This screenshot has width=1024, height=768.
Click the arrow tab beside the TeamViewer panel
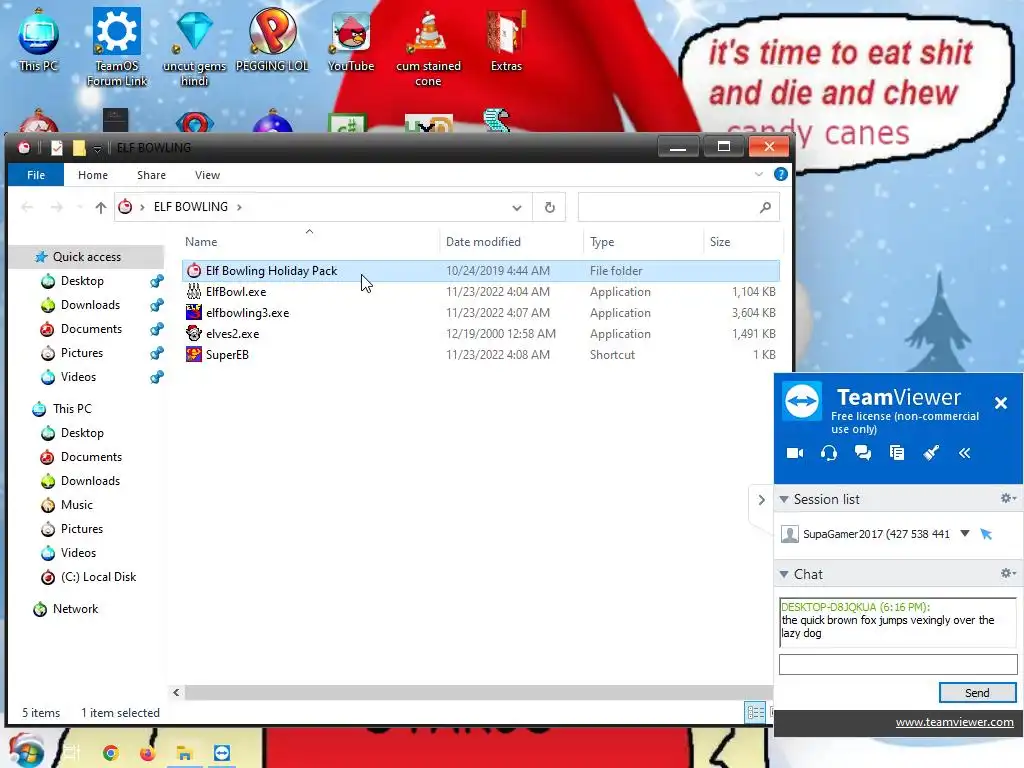[761, 500]
